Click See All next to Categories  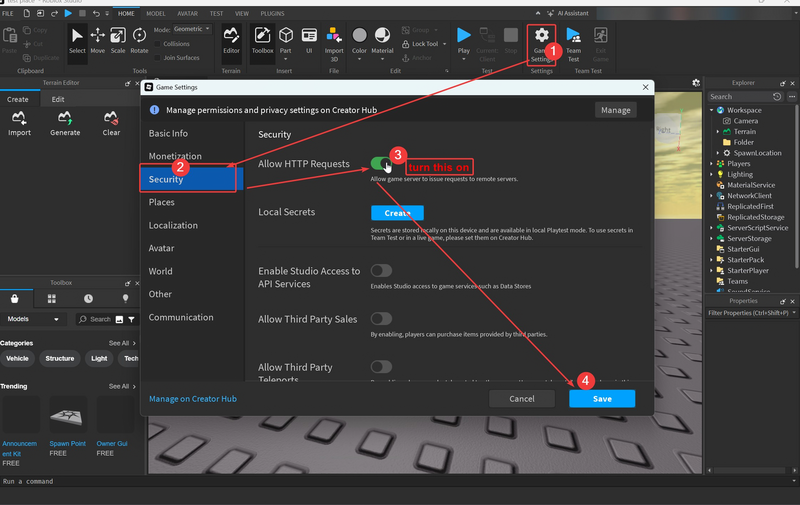tap(121, 343)
